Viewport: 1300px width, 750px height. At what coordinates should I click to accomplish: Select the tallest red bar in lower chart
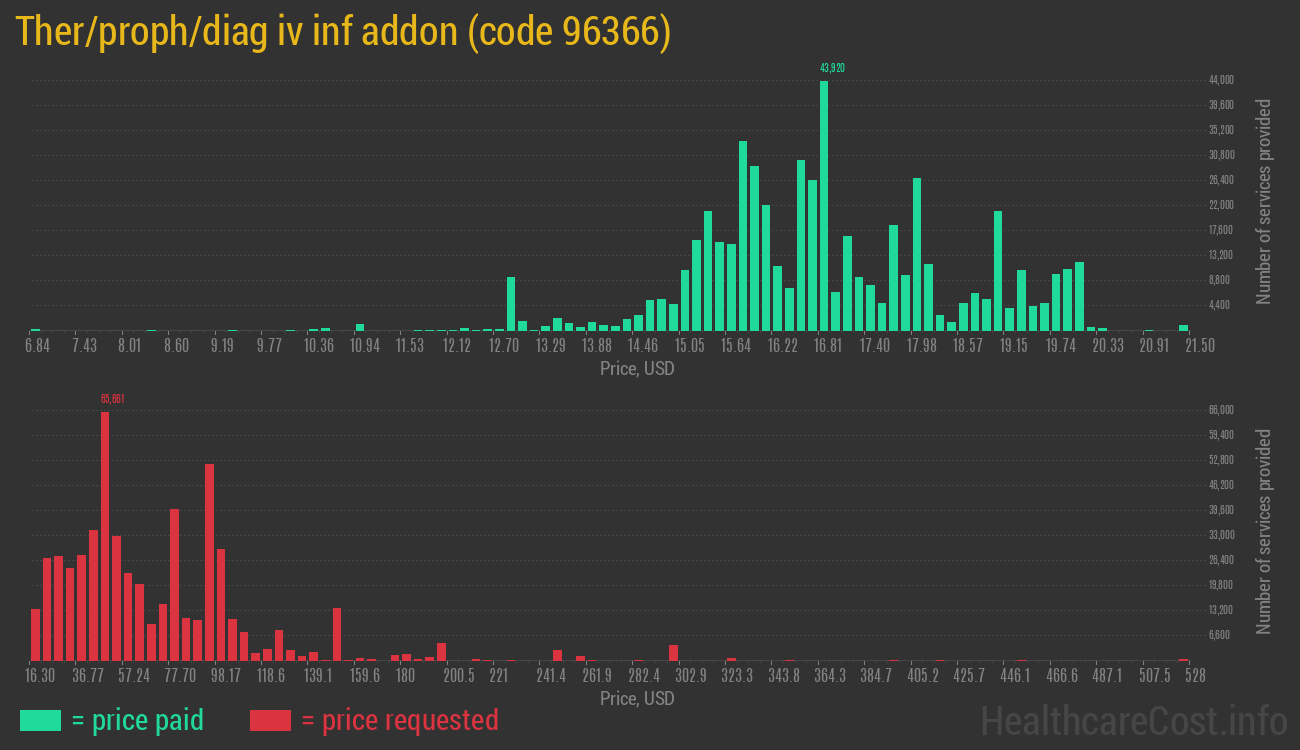click(x=105, y=535)
